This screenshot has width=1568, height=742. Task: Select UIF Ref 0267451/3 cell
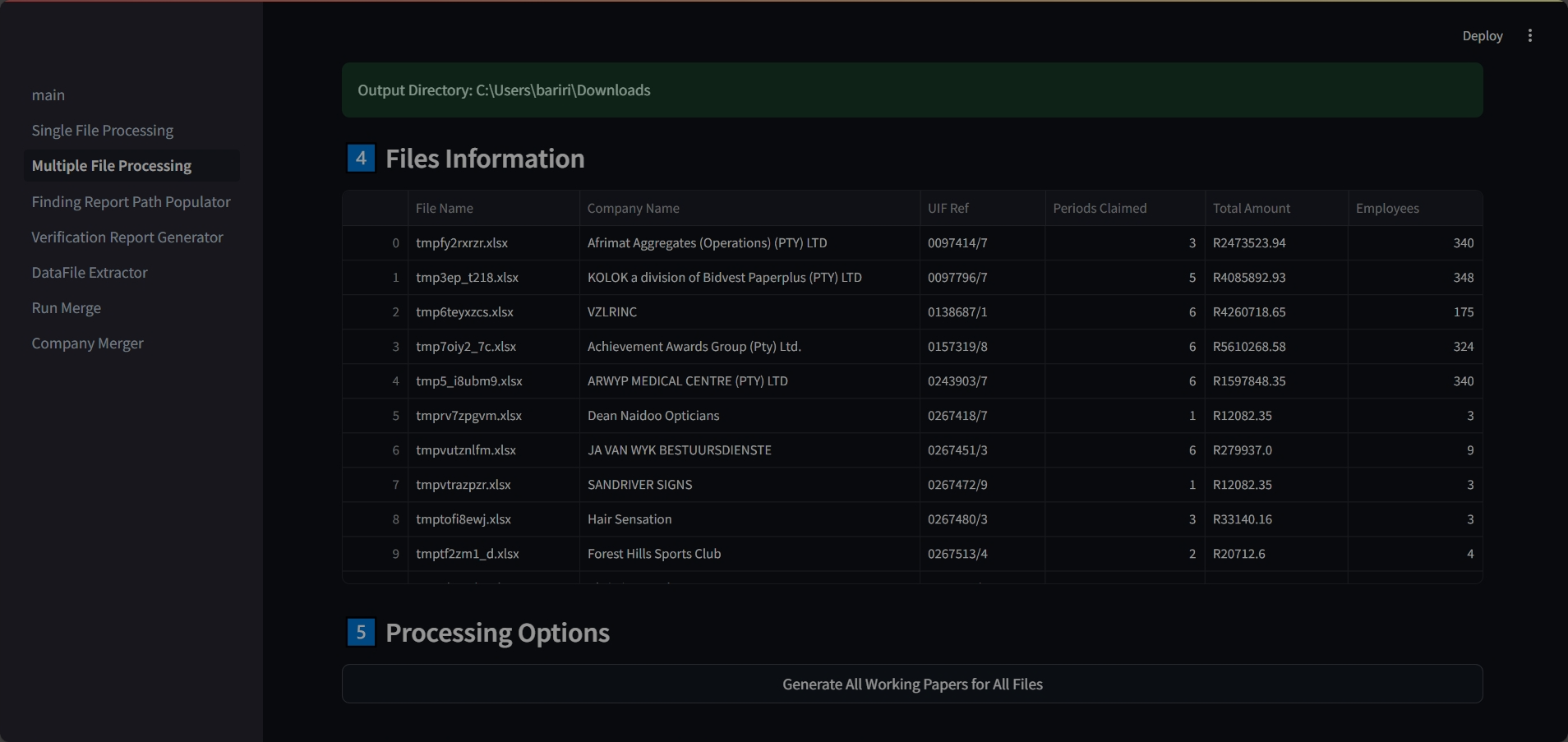pos(982,450)
